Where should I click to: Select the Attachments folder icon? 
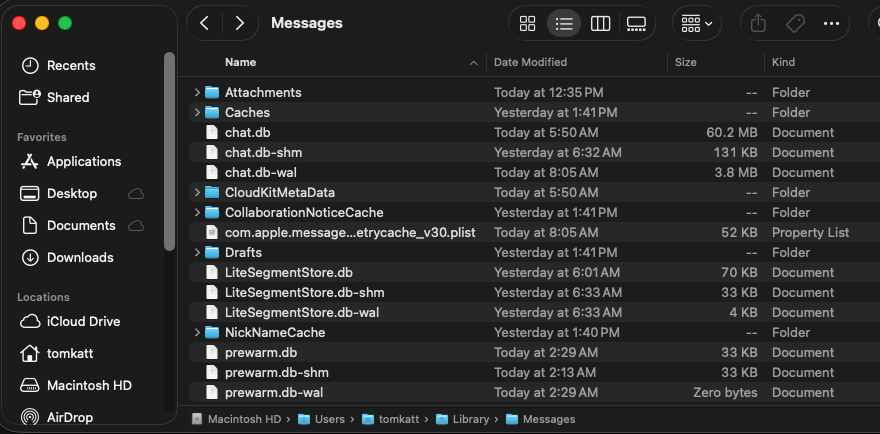coord(212,92)
